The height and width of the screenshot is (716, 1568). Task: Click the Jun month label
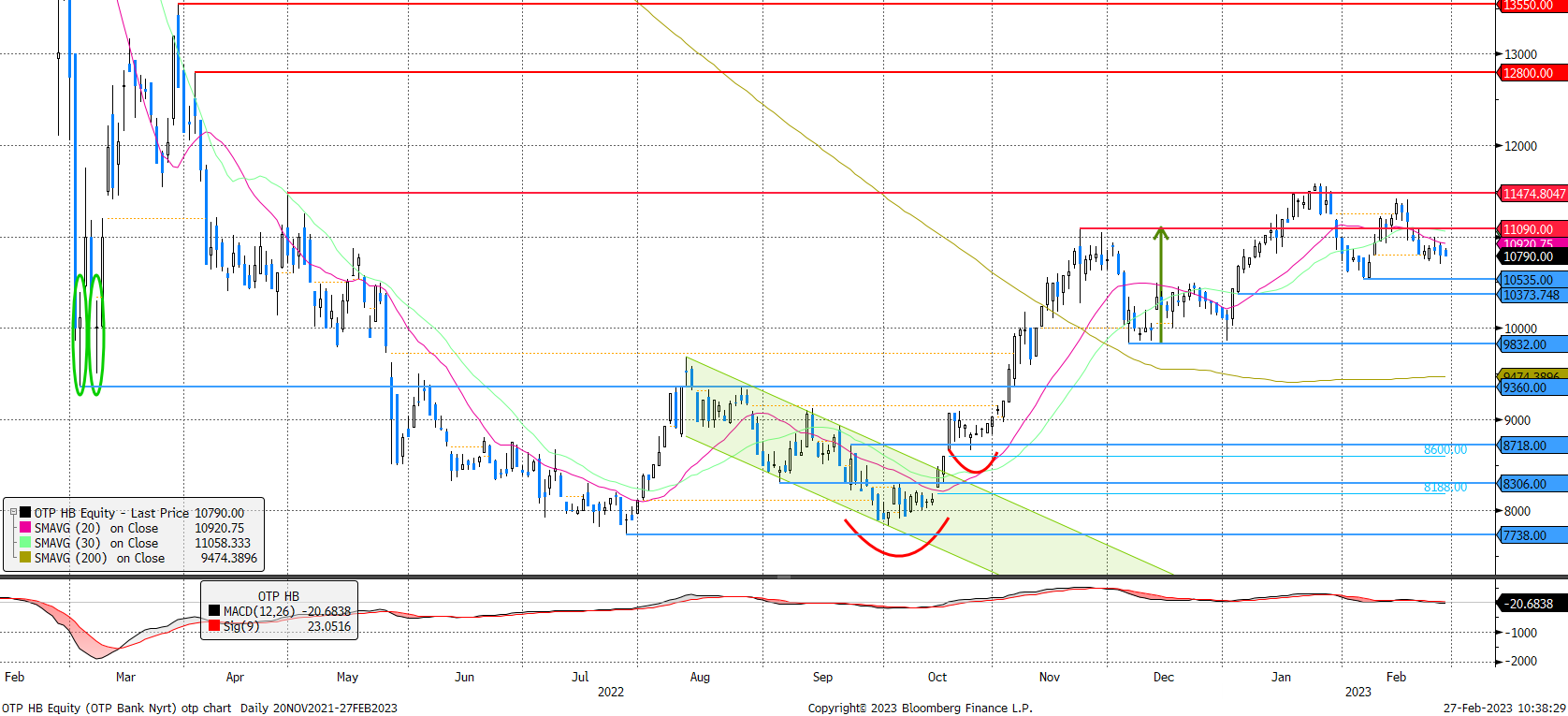click(x=464, y=677)
